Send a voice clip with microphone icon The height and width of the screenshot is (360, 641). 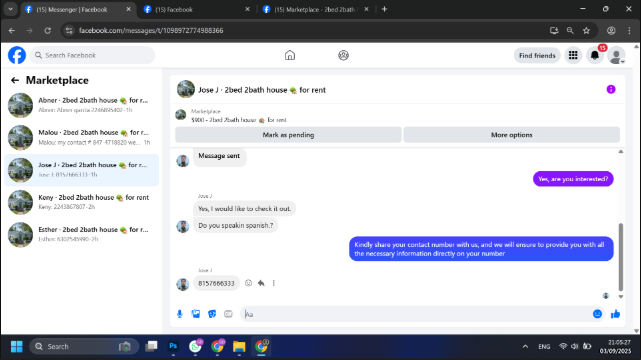click(x=179, y=314)
